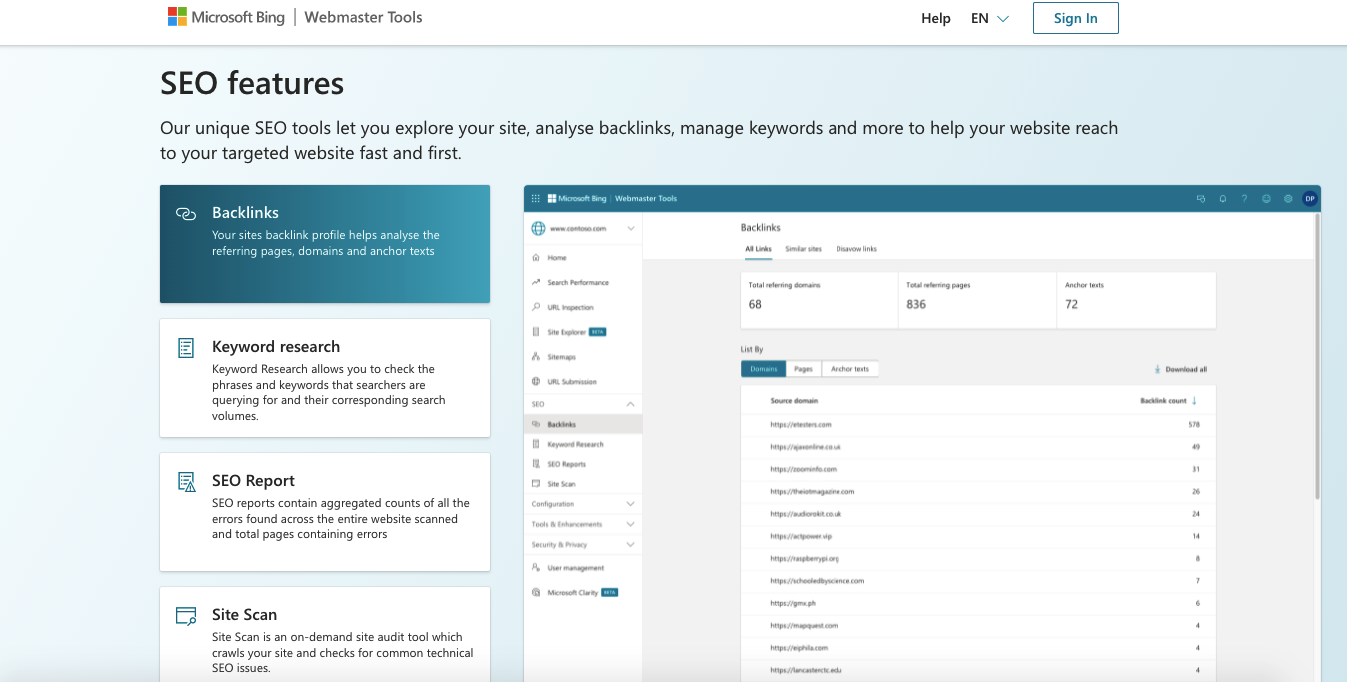Select Disavow links tab in preview
The height and width of the screenshot is (682, 1347).
856,249
